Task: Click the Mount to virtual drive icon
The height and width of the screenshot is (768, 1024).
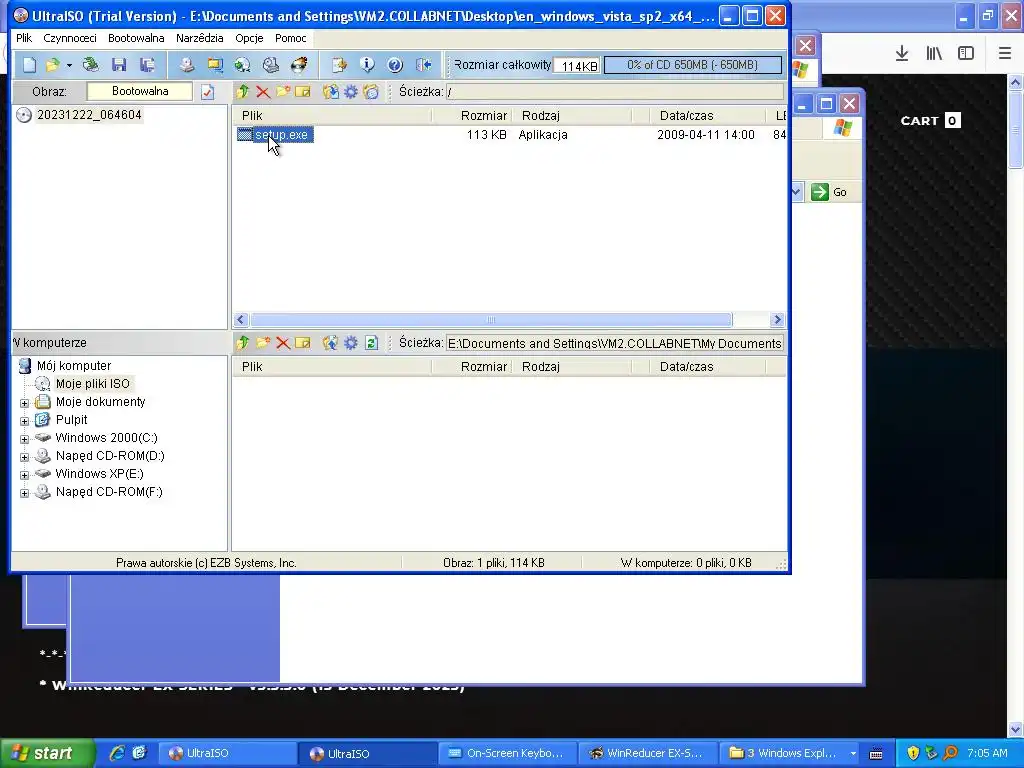Action: [x=270, y=65]
